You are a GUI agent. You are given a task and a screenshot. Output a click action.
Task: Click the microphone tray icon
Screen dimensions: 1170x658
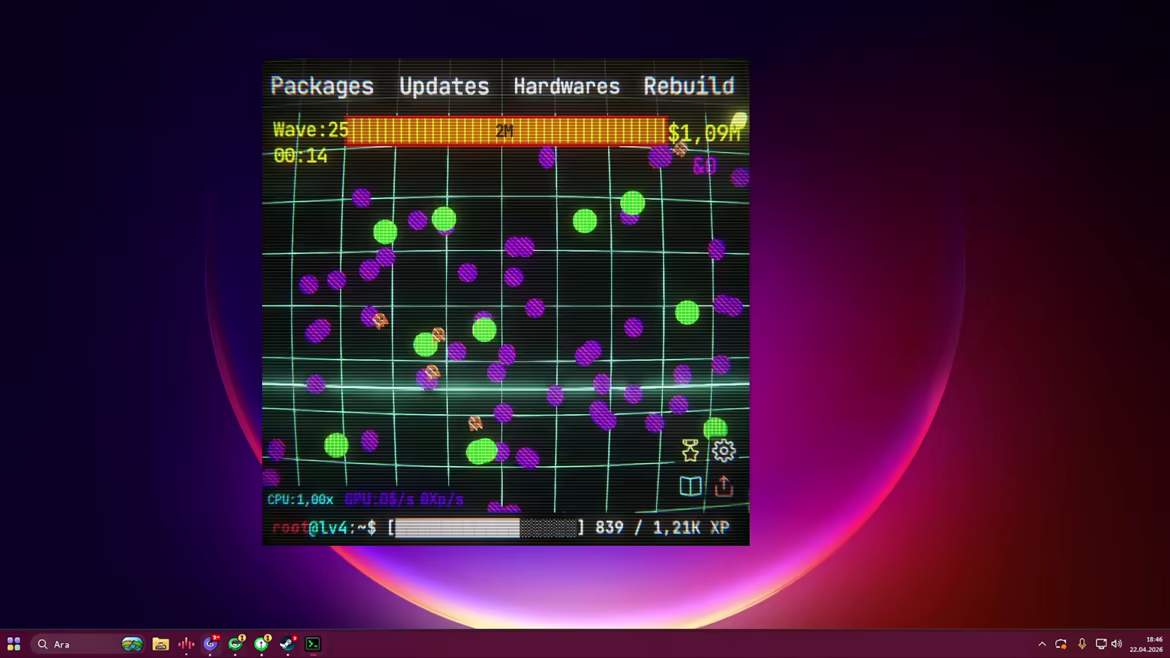(1082, 644)
